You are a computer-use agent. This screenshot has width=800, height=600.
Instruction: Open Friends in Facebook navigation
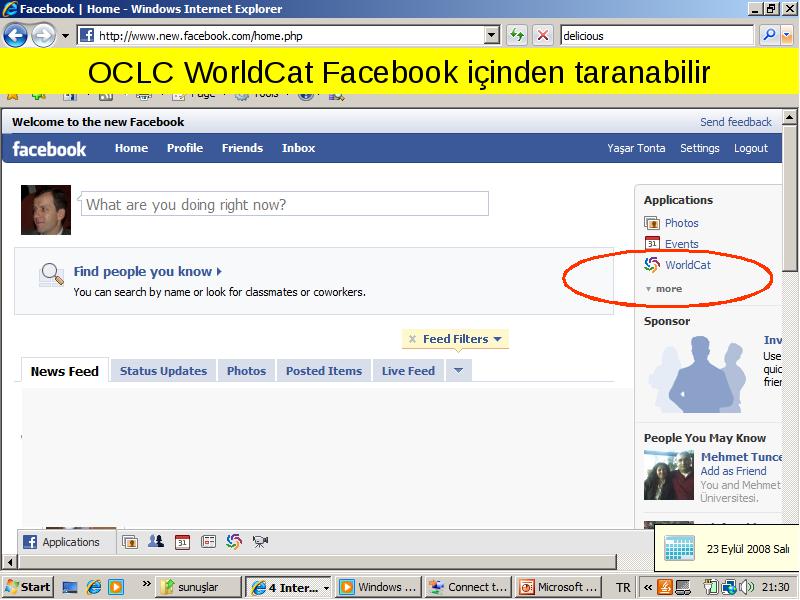pyautogui.click(x=242, y=148)
